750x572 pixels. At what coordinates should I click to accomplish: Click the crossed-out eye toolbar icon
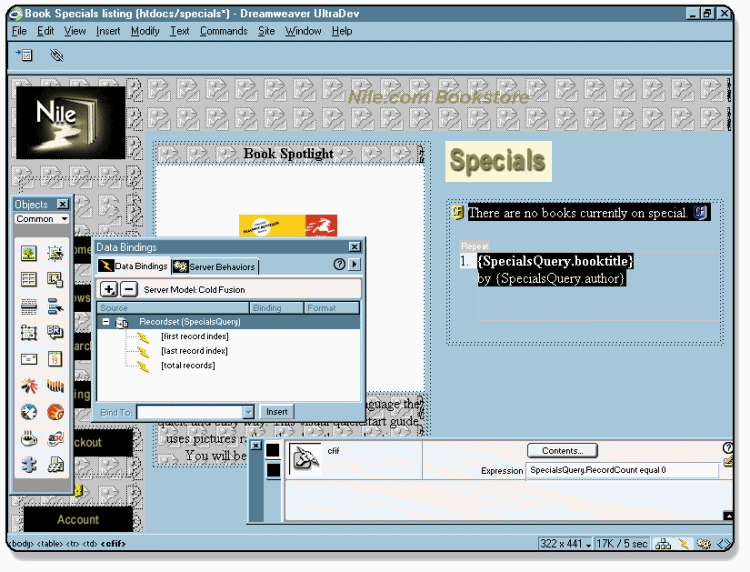(56, 55)
